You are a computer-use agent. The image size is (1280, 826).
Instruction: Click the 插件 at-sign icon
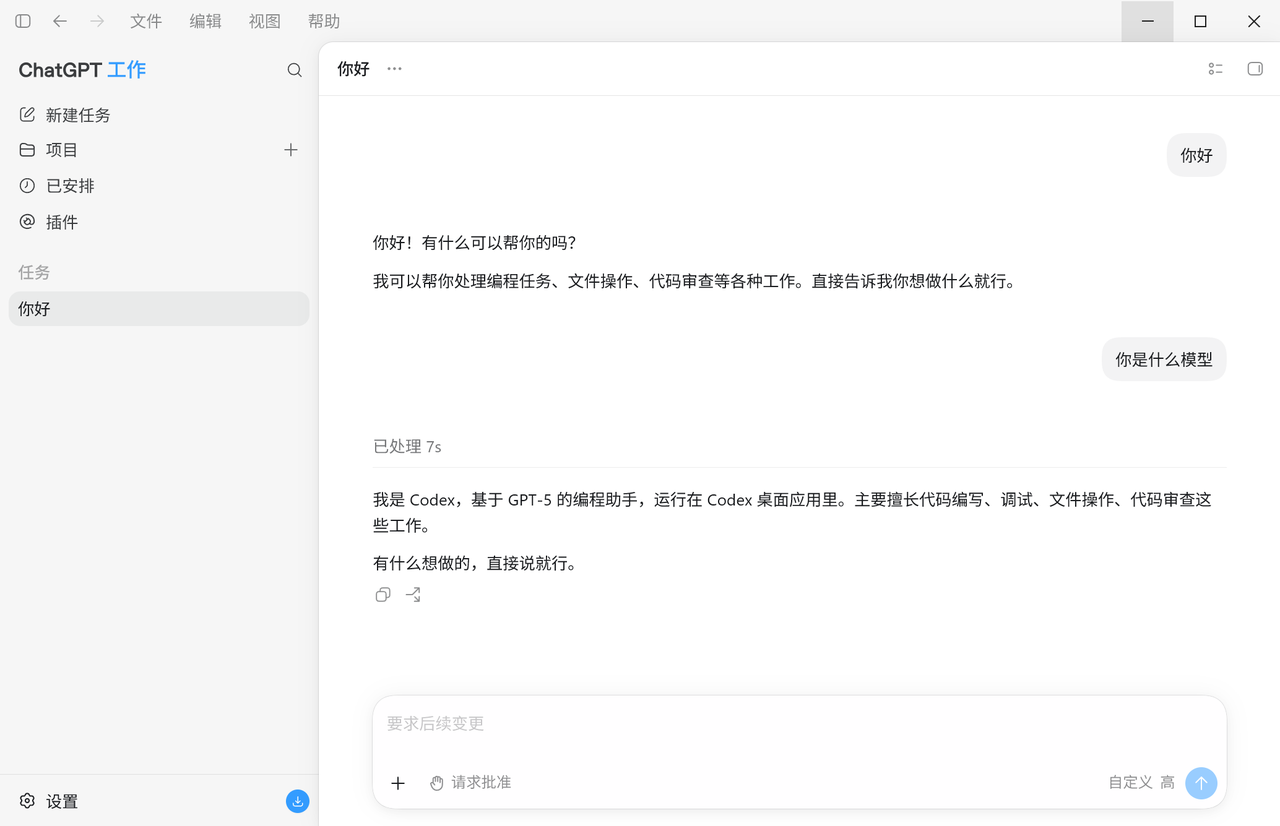pos(27,222)
